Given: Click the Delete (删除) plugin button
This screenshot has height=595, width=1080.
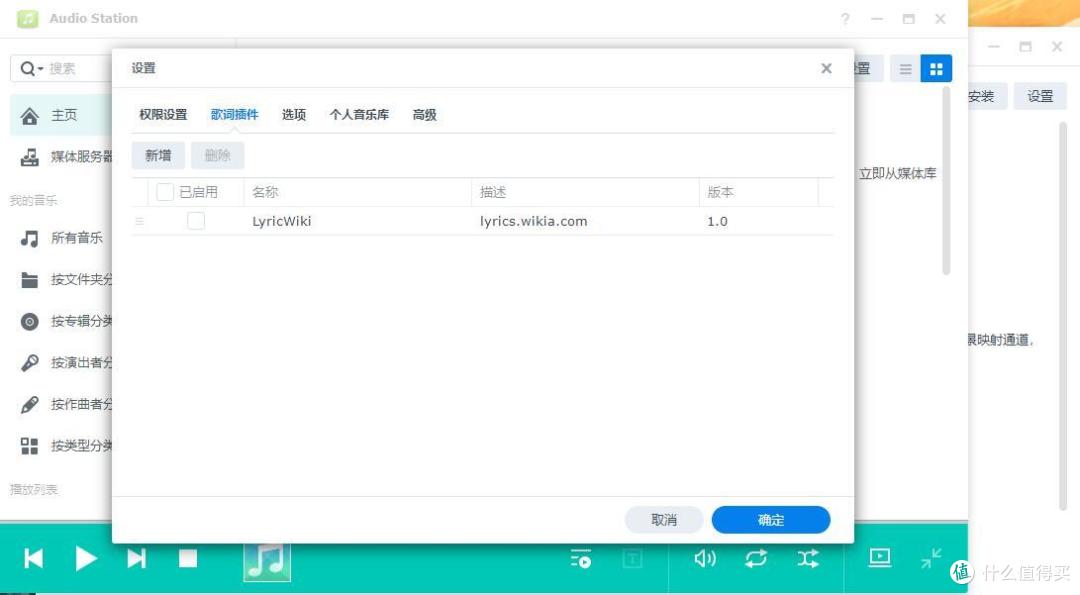Looking at the screenshot, I should coord(218,156).
